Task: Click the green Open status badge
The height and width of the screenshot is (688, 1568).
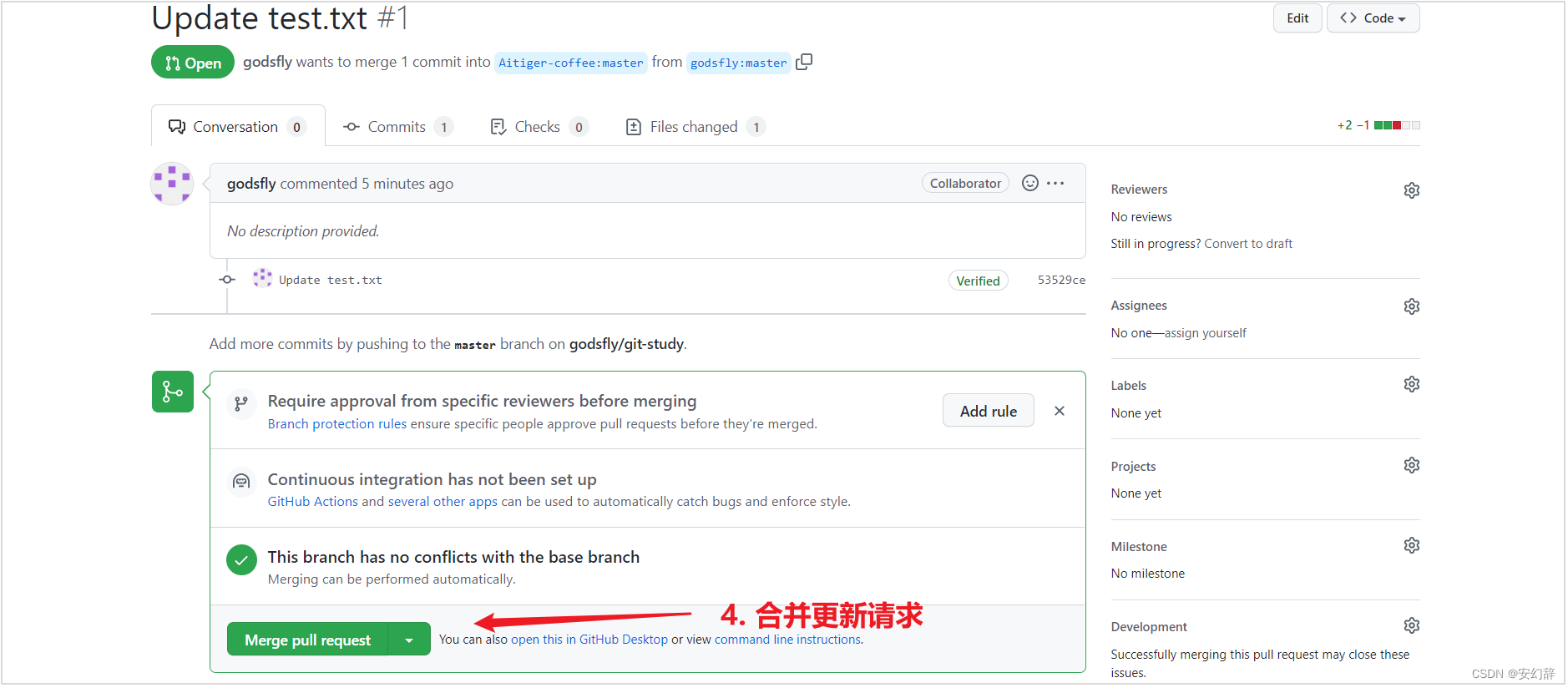Action: [193, 62]
